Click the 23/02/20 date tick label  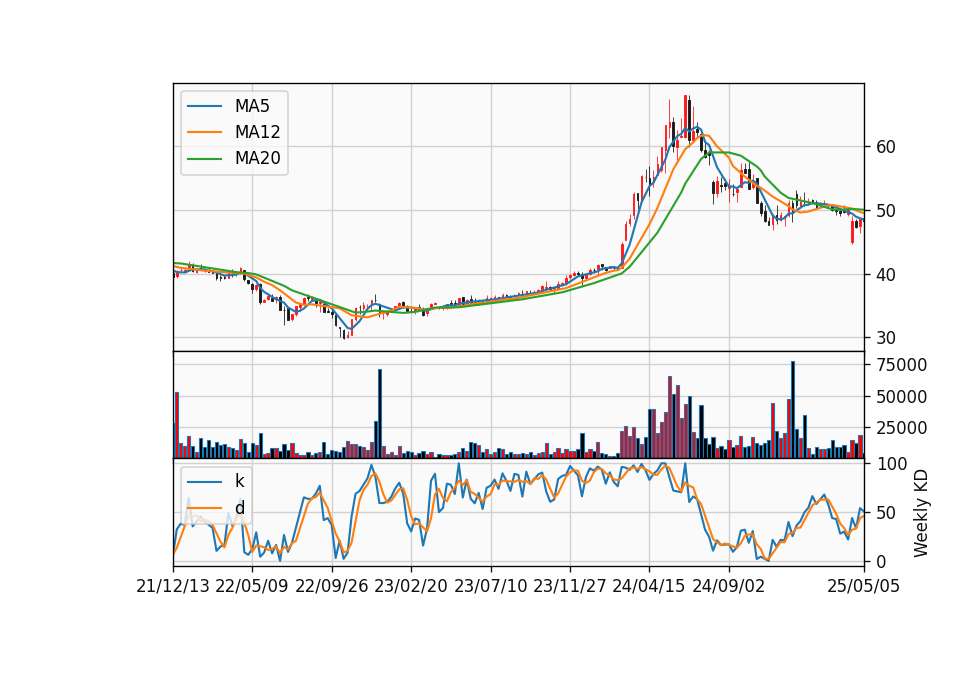pyautogui.click(x=411, y=586)
